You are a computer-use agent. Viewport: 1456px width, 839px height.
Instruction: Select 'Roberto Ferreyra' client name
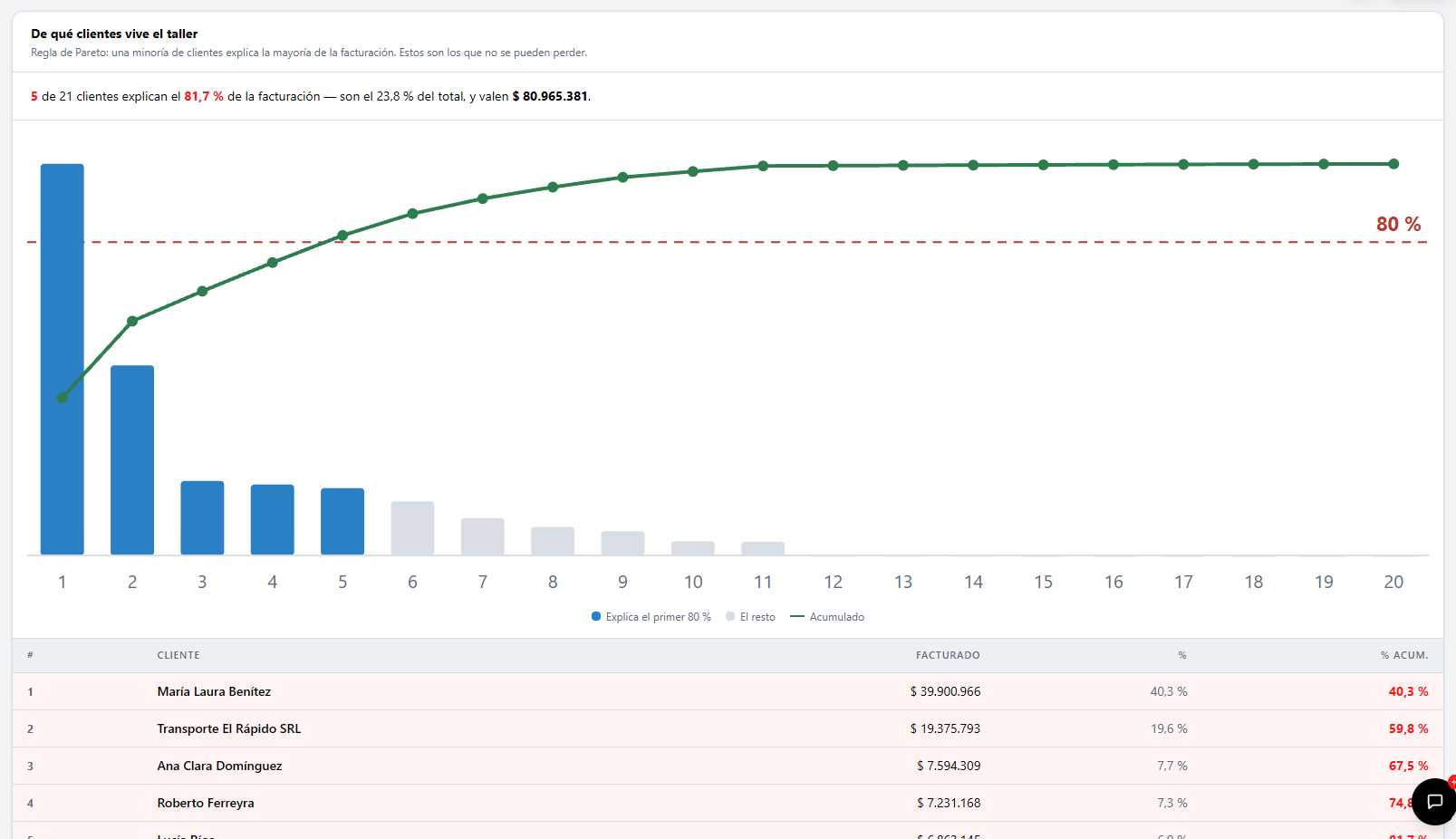(206, 803)
